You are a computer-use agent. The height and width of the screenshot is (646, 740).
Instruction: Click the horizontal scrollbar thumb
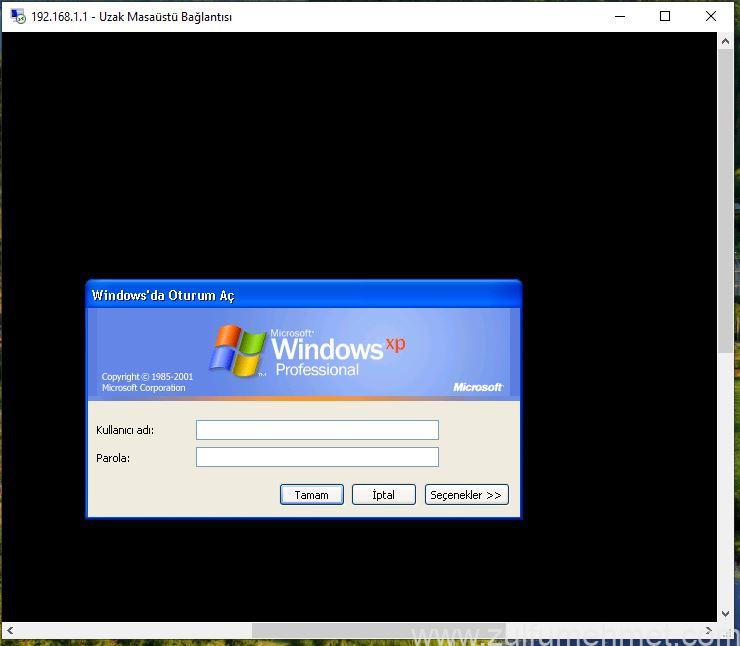[378, 630]
